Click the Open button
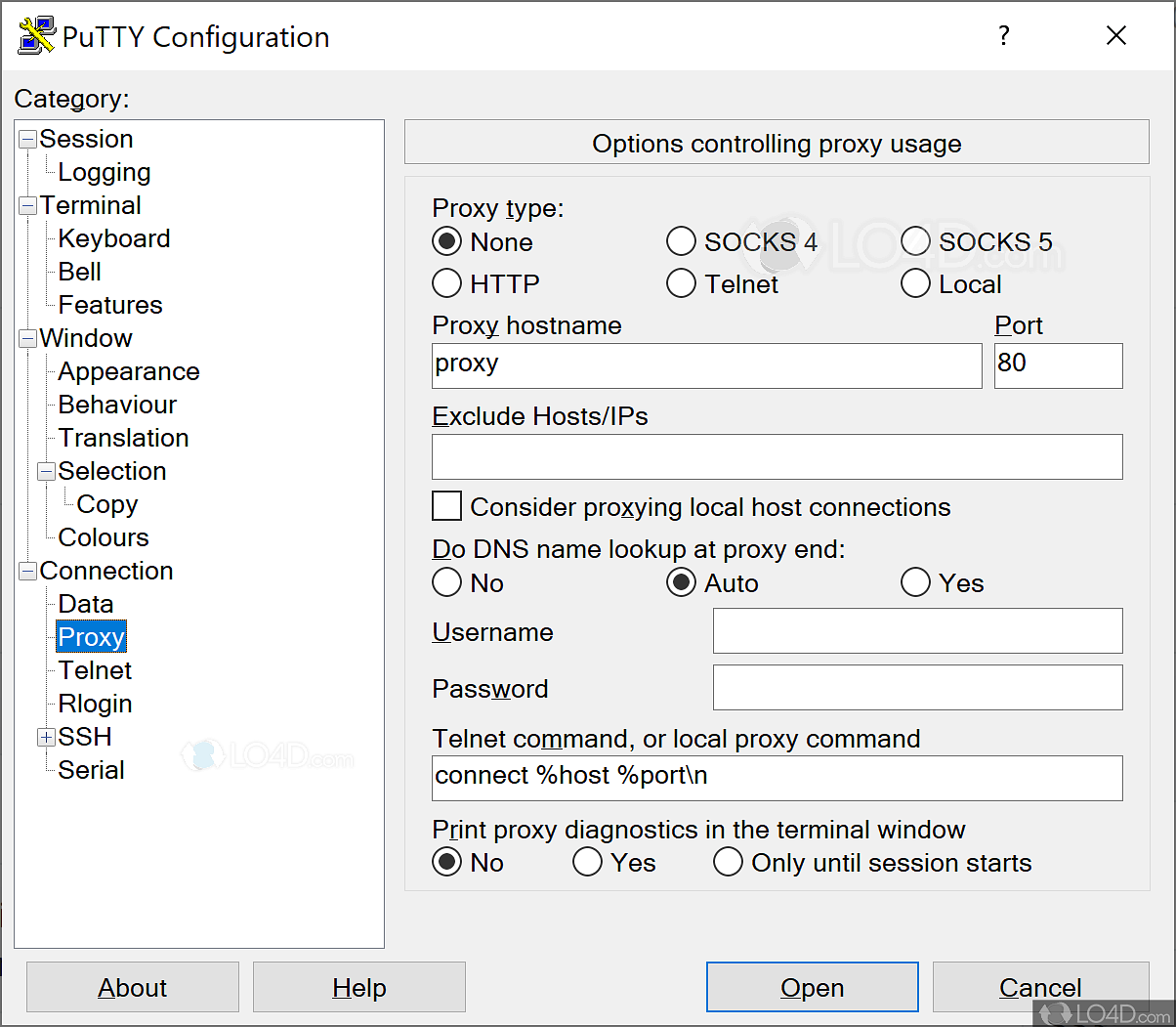Screen dimensions: 1176x1027 [x=812, y=987]
